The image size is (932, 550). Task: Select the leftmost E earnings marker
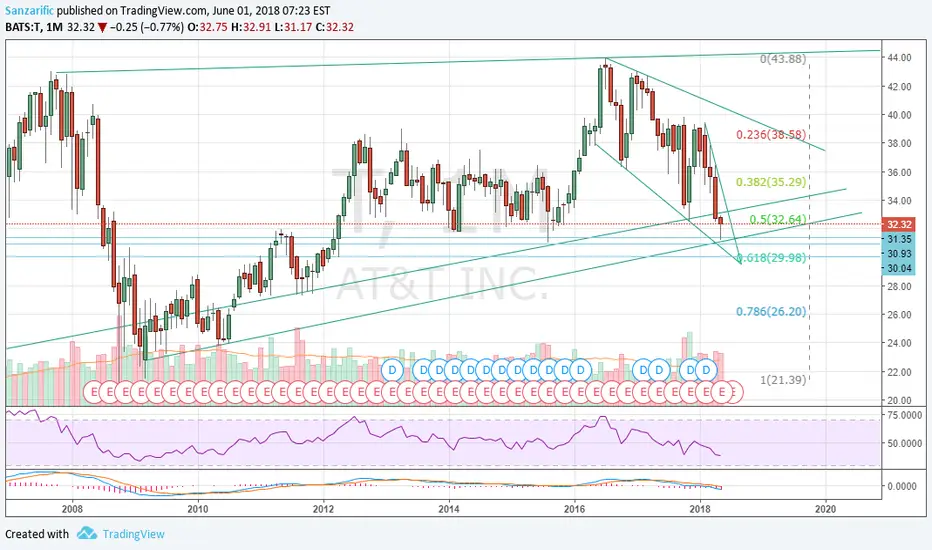(94, 392)
